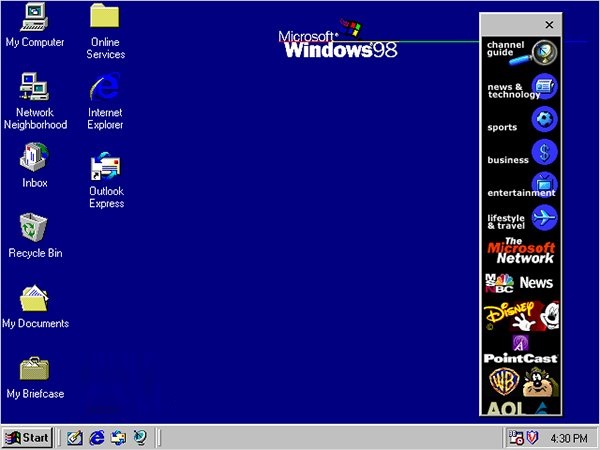Open the entertainment channel
This screenshot has width=600, height=450.
(521, 186)
